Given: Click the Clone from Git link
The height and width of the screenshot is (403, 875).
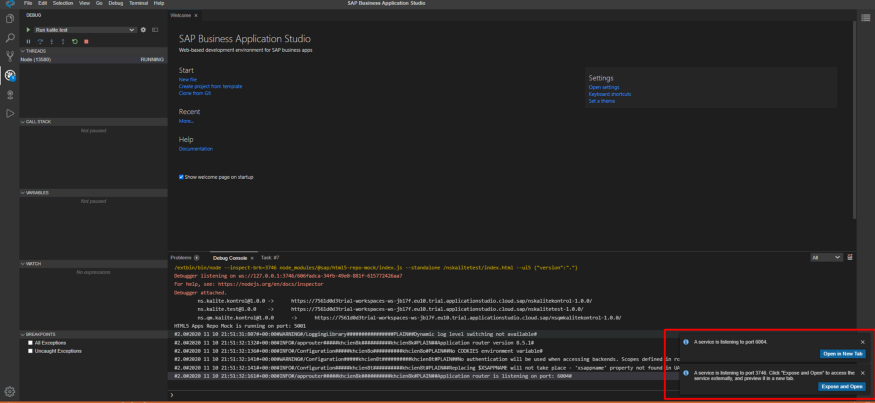Looking at the screenshot, I should click(x=195, y=93).
